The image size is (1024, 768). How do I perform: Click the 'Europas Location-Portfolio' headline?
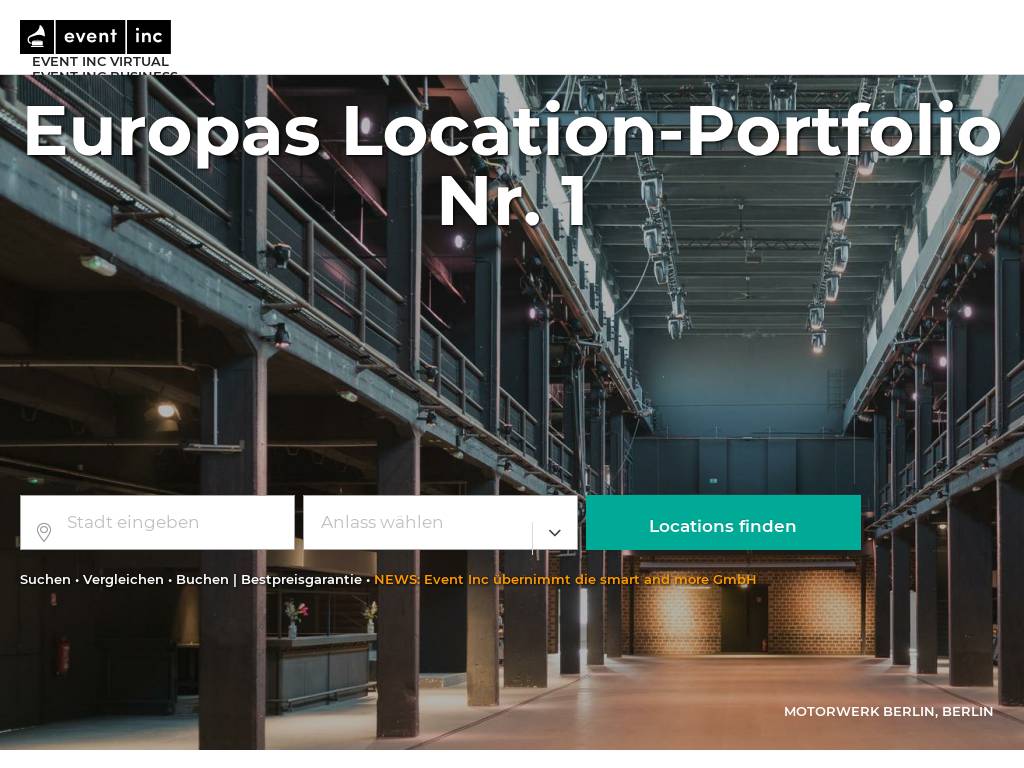pos(512,130)
